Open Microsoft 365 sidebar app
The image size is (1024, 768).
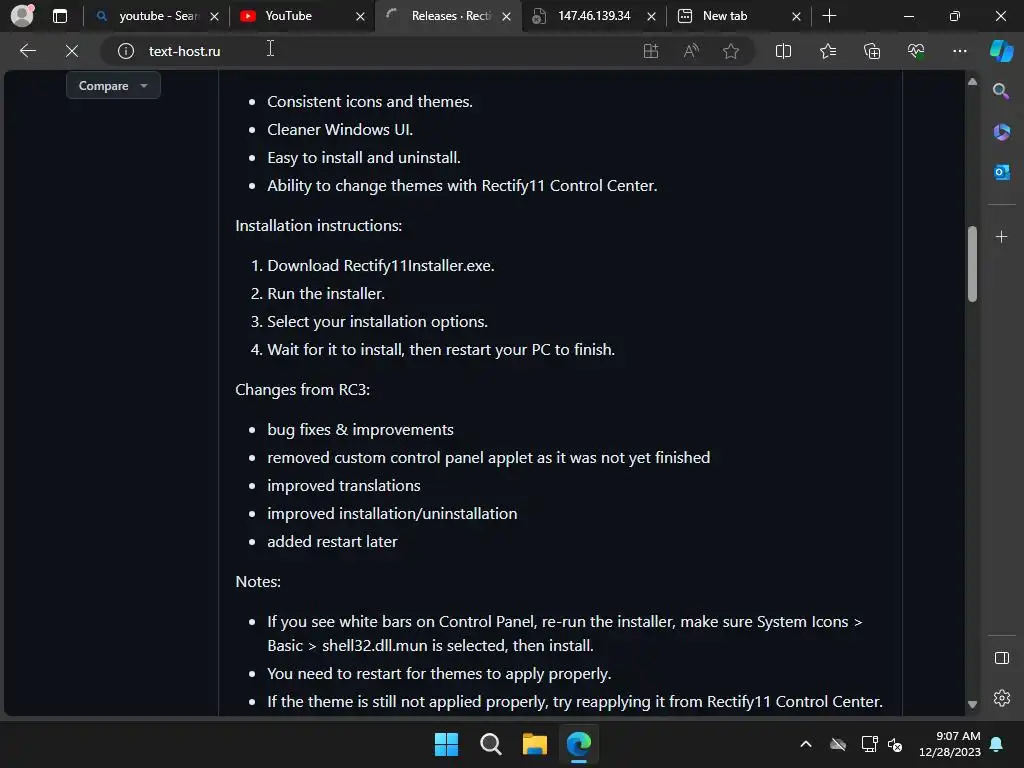[1001, 132]
